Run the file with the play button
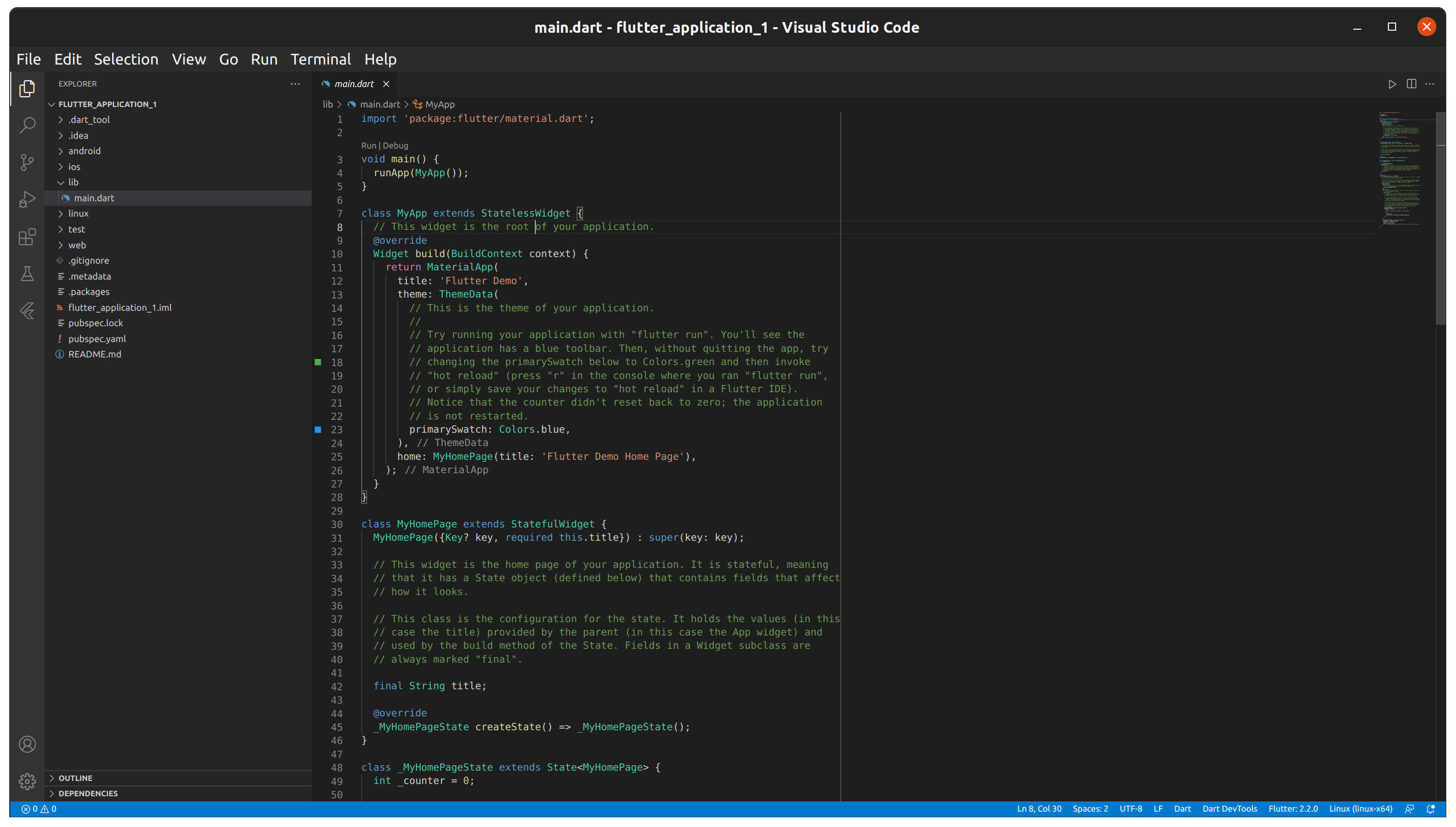1456x827 pixels. coord(1392,83)
